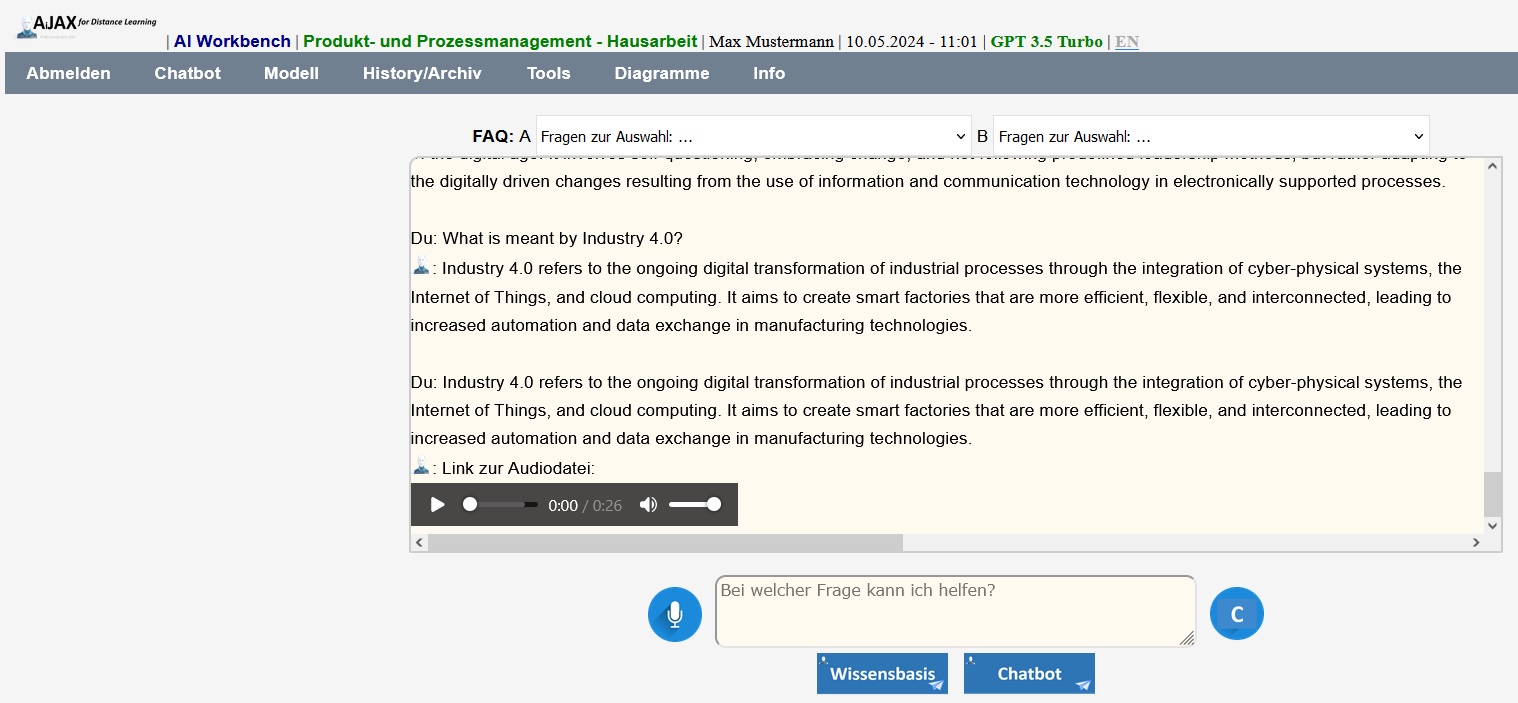
Task: Open the History/Archiv menu
Action: (421, 73)
